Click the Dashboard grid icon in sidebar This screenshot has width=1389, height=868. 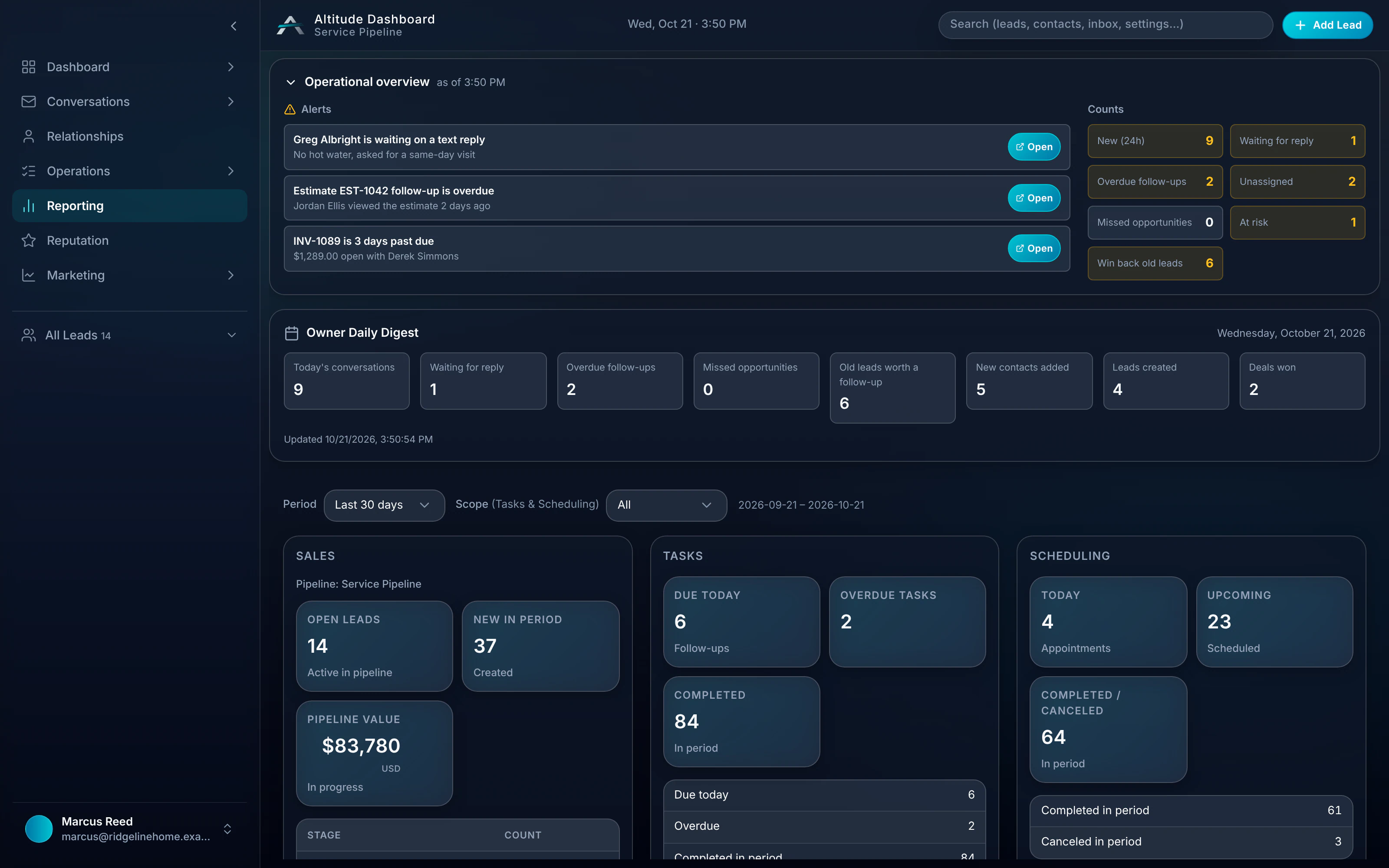(29, 67)
